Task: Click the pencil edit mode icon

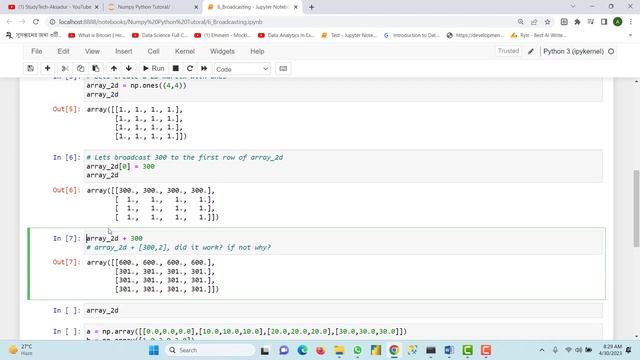Action: pos(531,51)
